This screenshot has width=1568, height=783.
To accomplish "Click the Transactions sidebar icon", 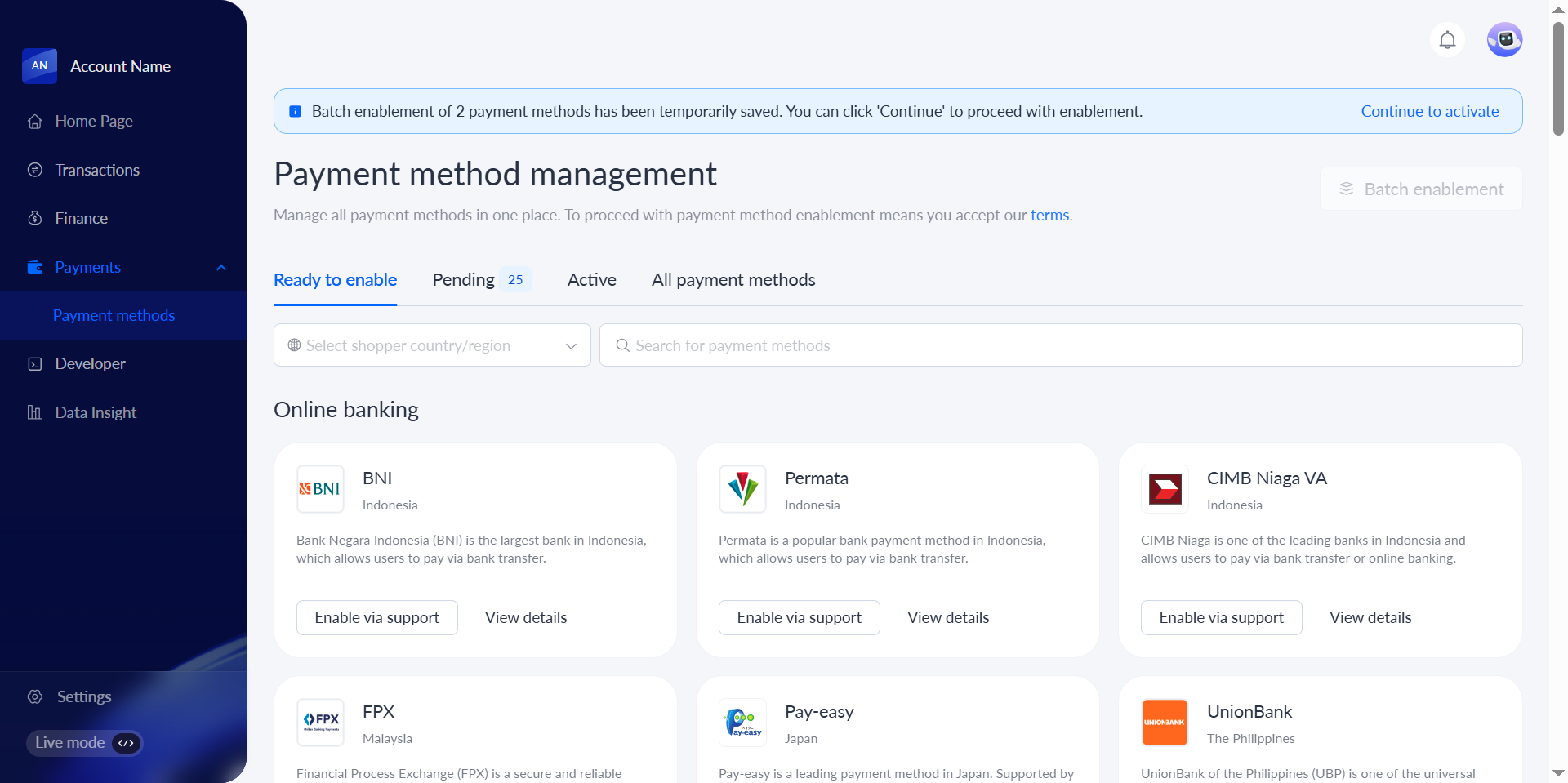I will pos(35,170).
